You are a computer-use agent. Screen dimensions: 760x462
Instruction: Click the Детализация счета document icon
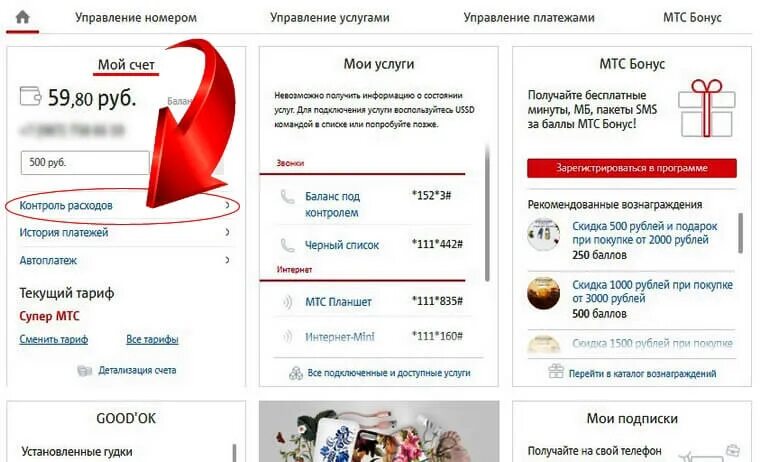pos(84,370)
